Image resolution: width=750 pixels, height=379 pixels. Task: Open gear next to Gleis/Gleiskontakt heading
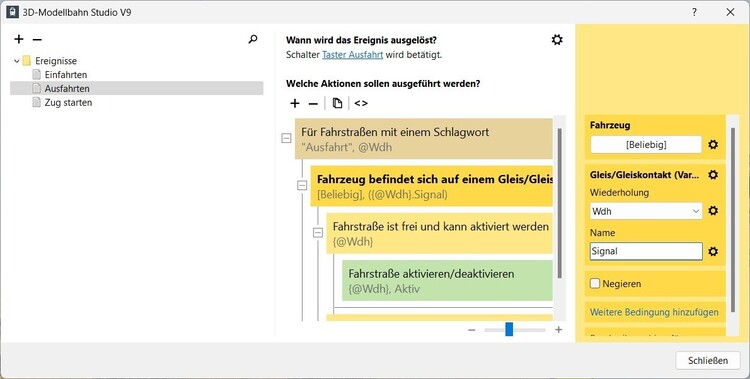713,175
